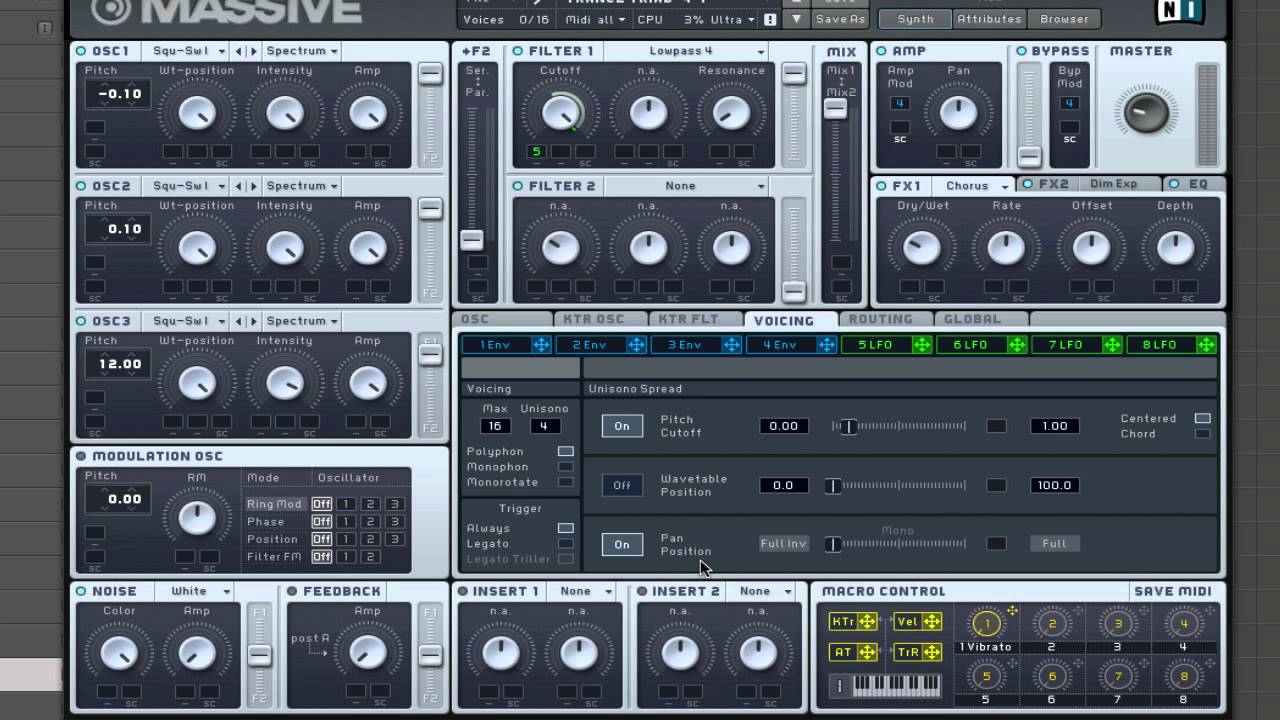Click the 5 LFO green move handle
The width and height of the screenshot is (1280, 720).
tap(921, 345)
